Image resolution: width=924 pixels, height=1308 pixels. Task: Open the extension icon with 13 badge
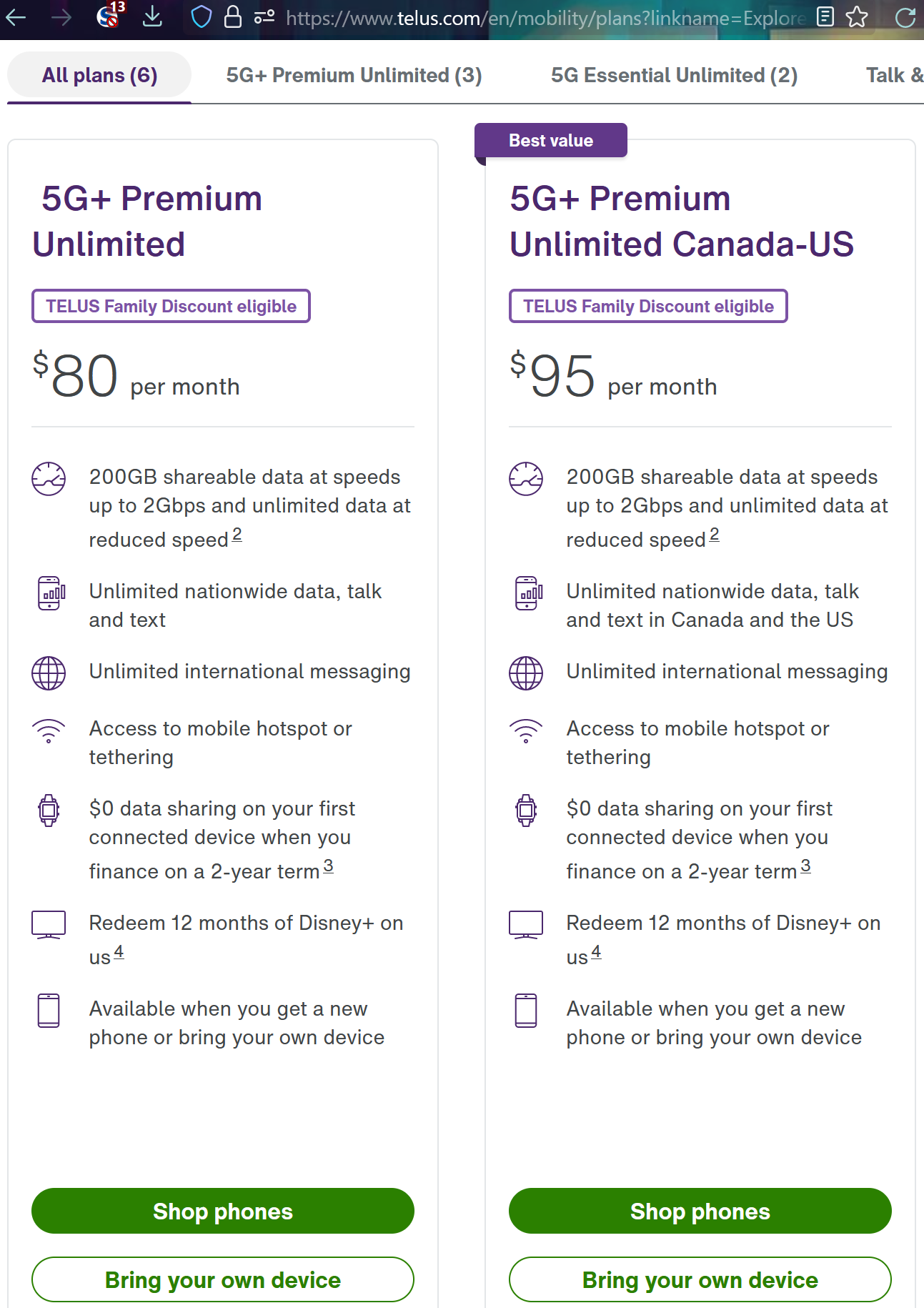[109, 16]
